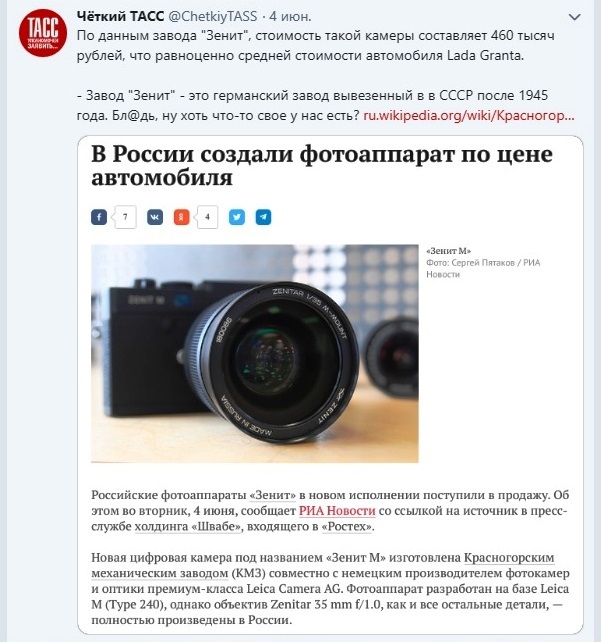Click the 4 июн. tweet timestamp

coord(290,16)
